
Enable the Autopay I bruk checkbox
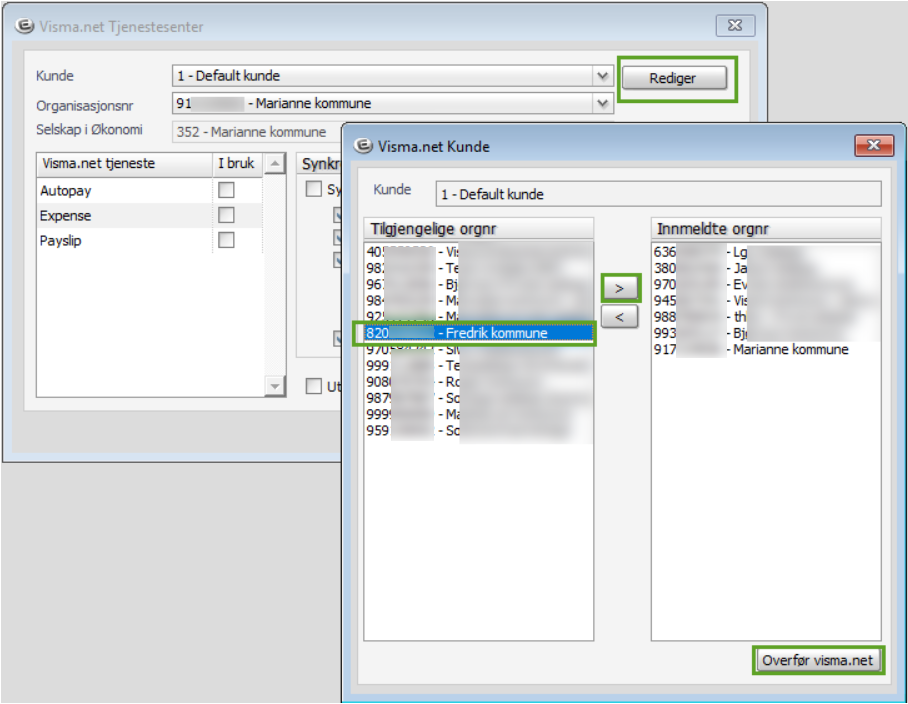pyautogui.click(x=226, y=190)
